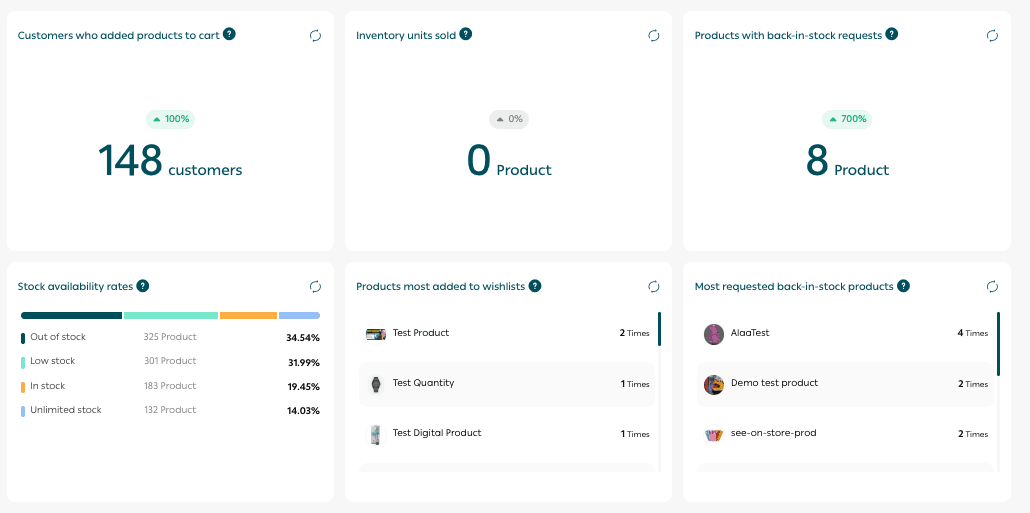
Task: Click the 700% increase badge
Action: 847,119
